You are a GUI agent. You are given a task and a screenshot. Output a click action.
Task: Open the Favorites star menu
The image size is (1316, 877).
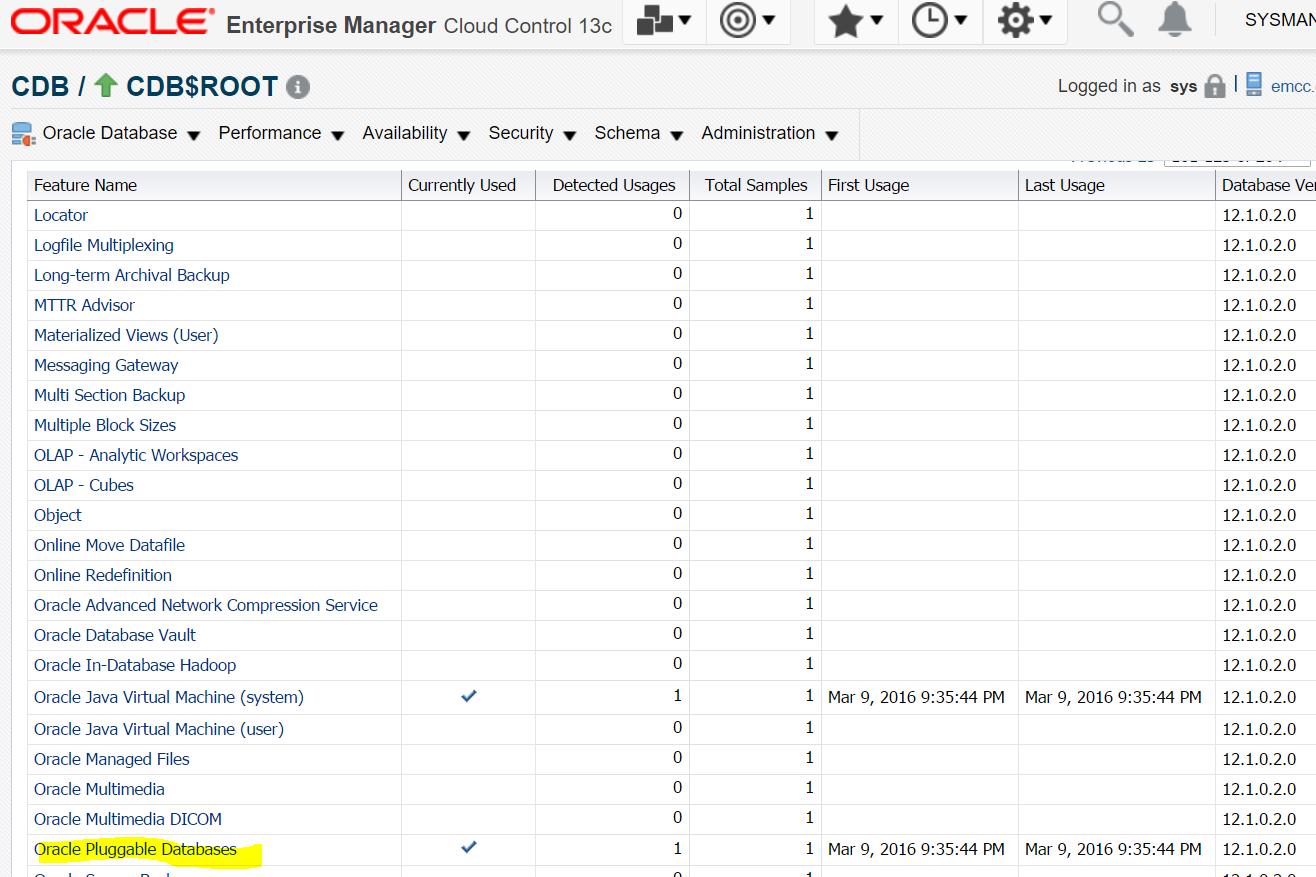856,21
